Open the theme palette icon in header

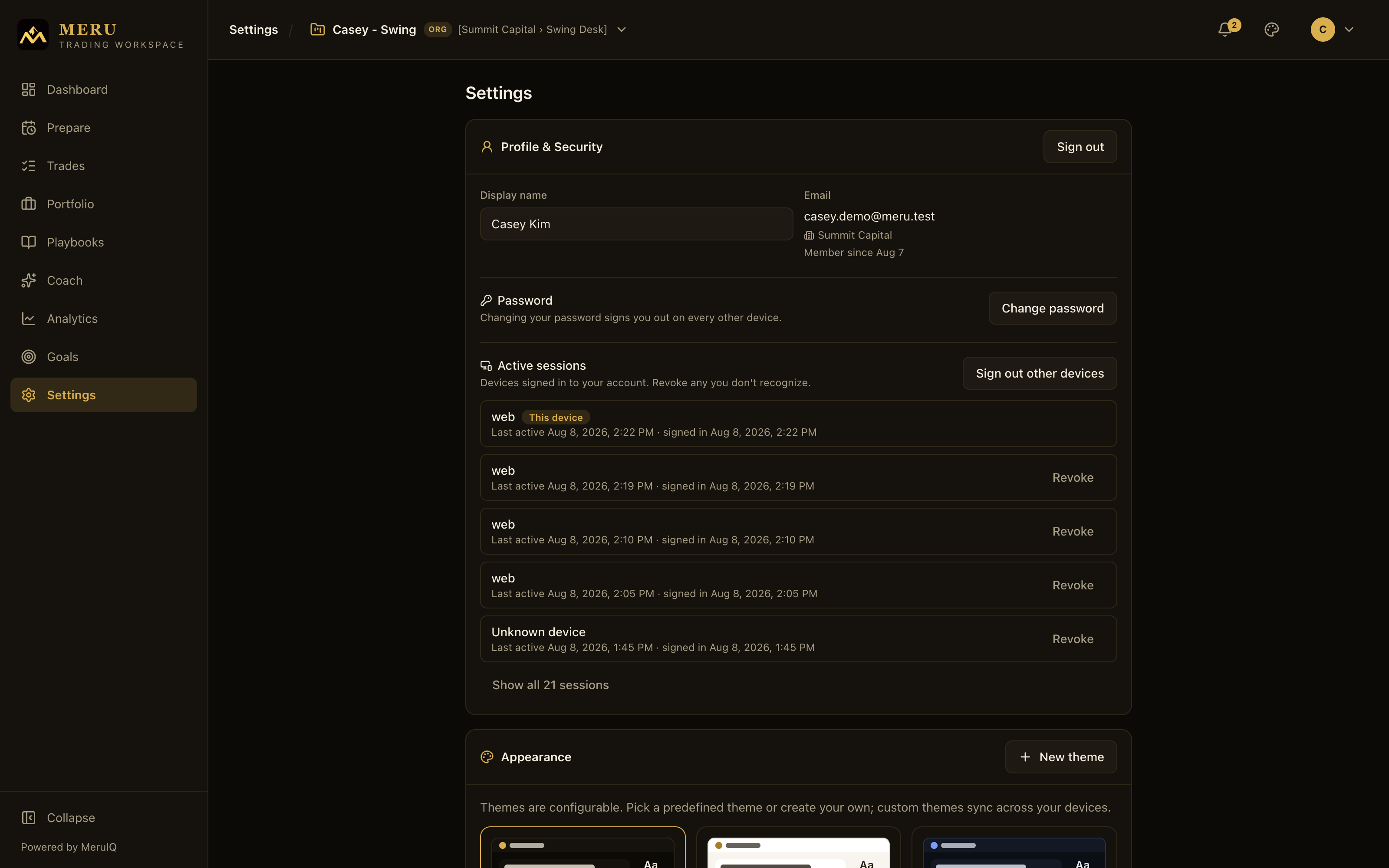(1272, 29)
